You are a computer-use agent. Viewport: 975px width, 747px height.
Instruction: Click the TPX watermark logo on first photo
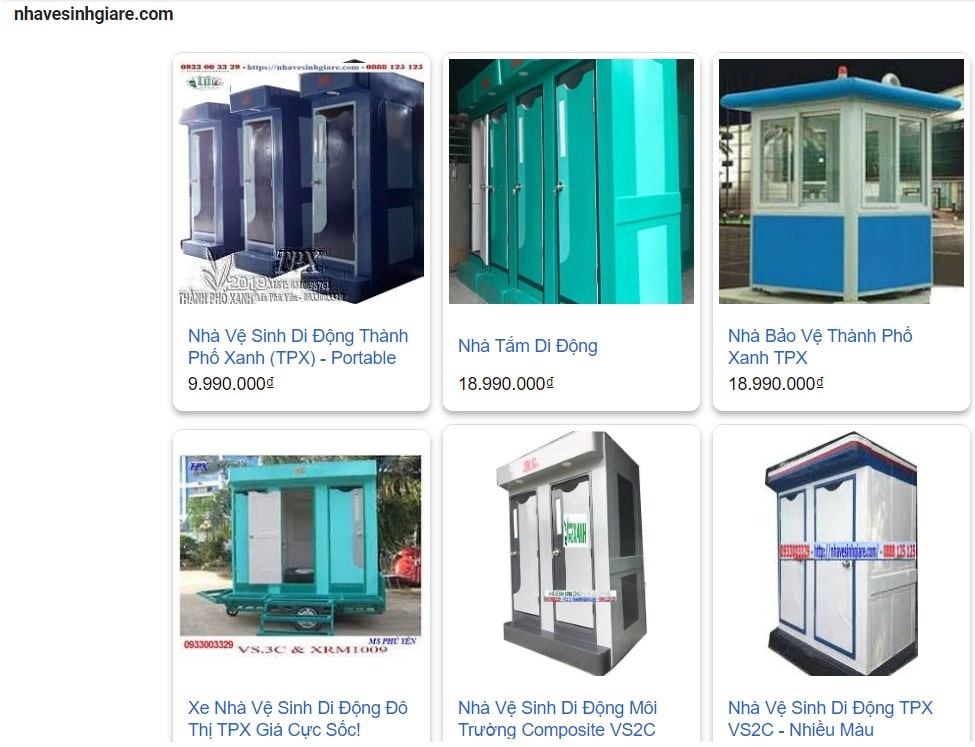300,261
